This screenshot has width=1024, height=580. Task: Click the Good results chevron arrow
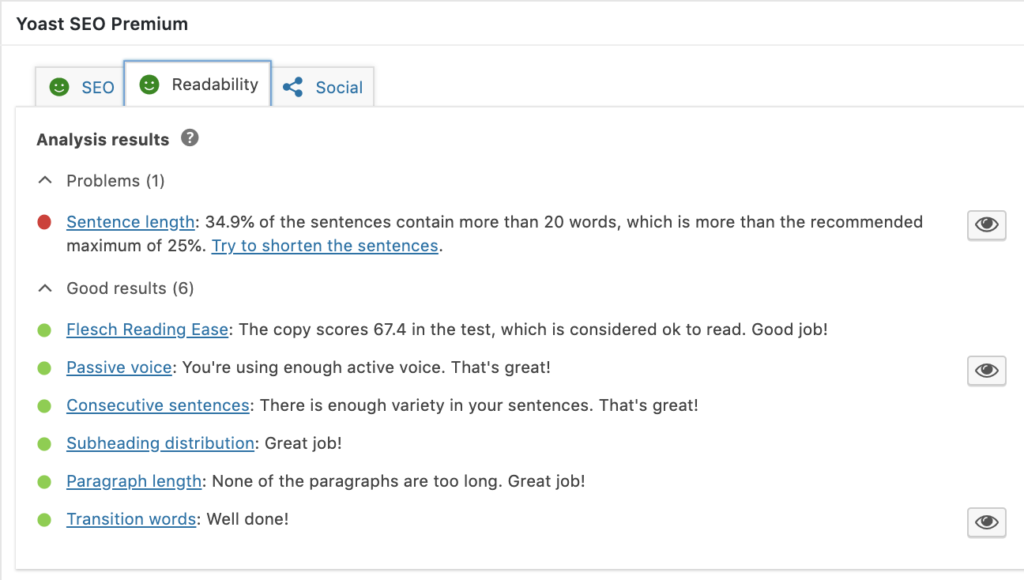[x=45, y=288]
